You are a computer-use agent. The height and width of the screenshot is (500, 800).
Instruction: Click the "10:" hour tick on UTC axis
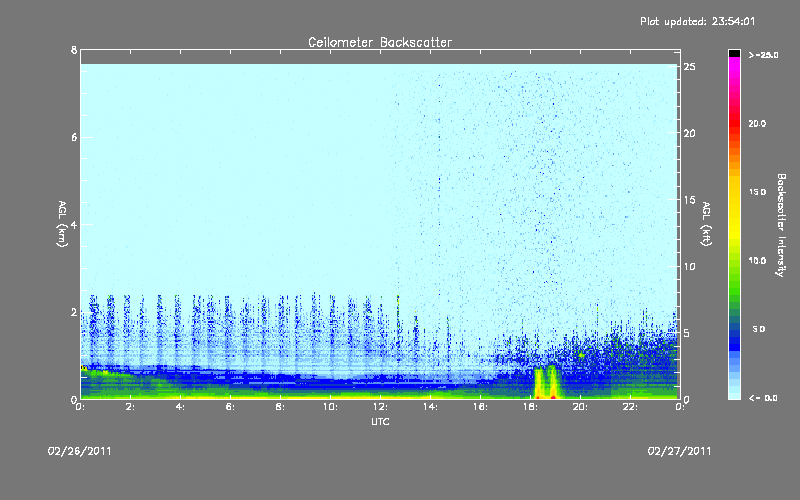tap(330, 407)
